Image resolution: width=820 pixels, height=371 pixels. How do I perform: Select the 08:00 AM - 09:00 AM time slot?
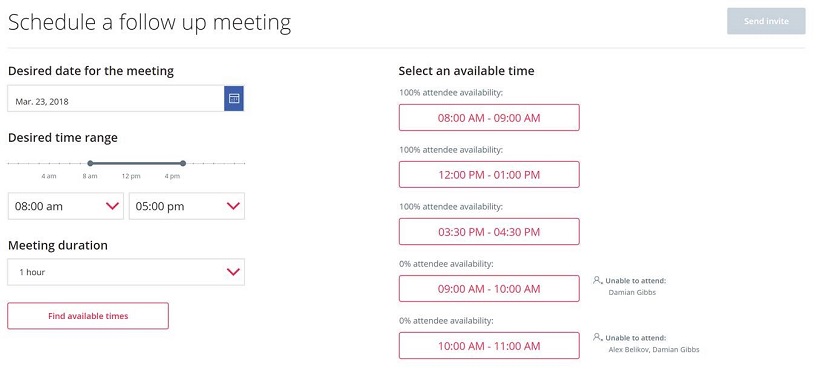click(489, 118)
